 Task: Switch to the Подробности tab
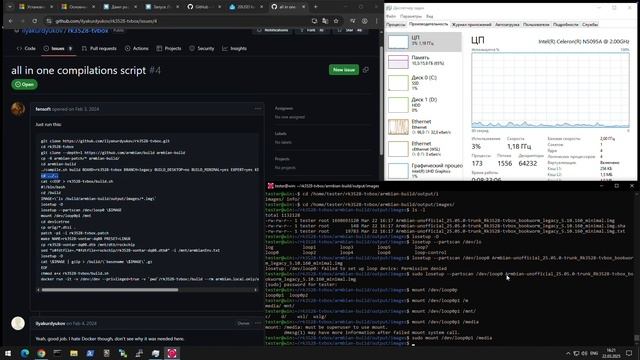click(565, 24)
